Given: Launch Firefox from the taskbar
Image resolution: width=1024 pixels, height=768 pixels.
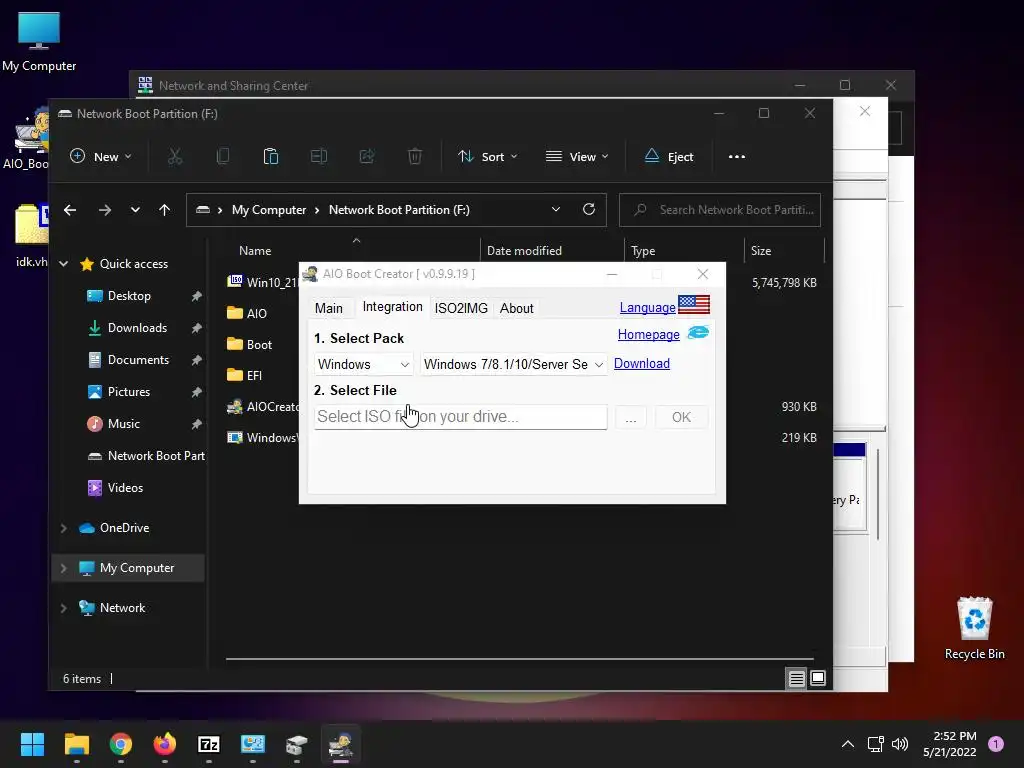Looking at the screenshot, I should click(165, 744).
